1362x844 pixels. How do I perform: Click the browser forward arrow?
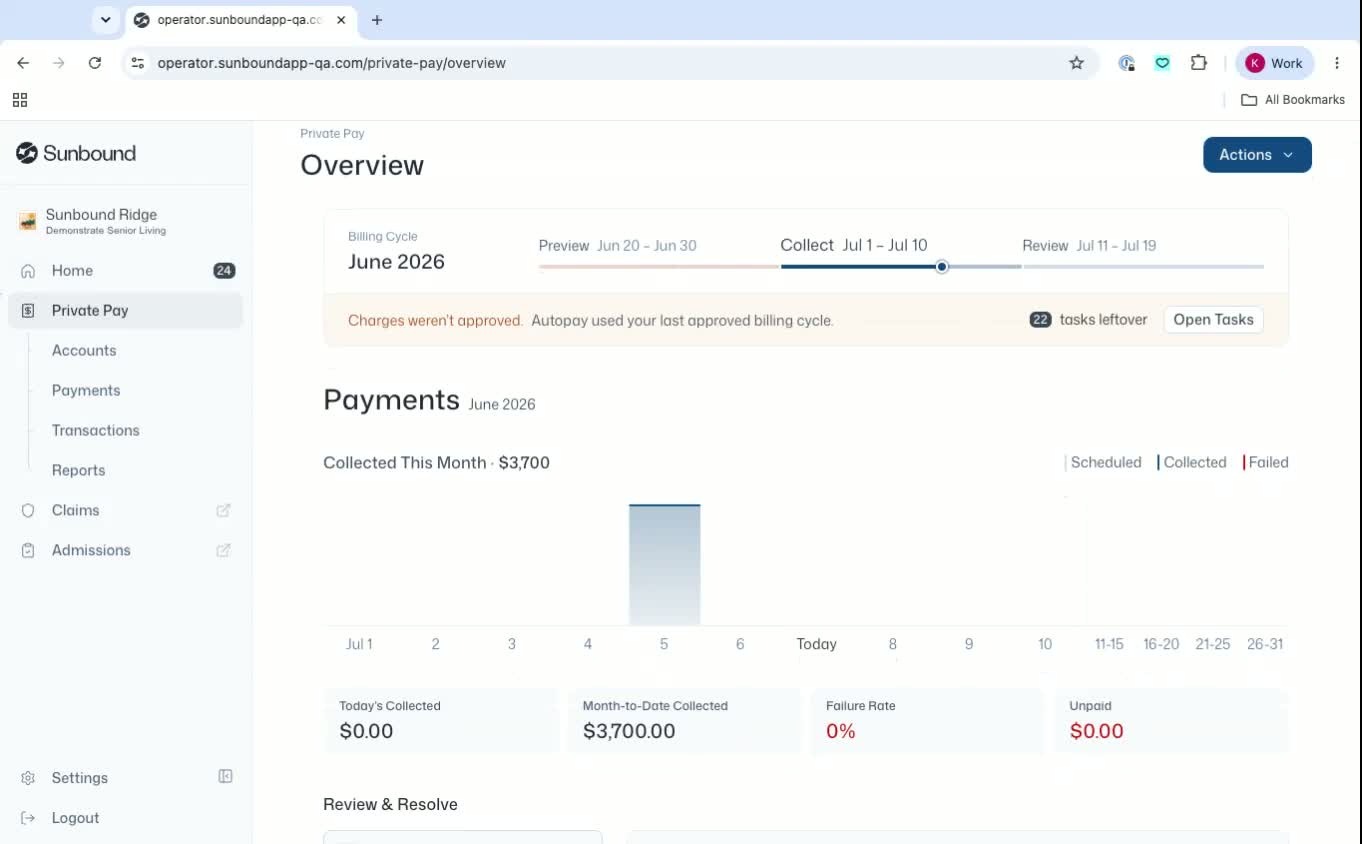59,63
